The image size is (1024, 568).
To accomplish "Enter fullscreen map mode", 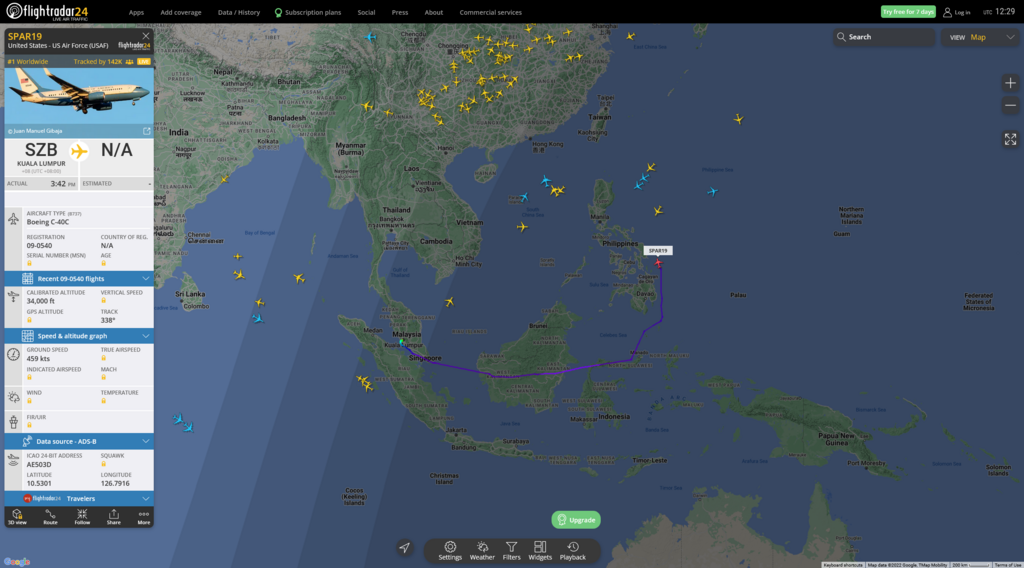I will (1010, 139).
